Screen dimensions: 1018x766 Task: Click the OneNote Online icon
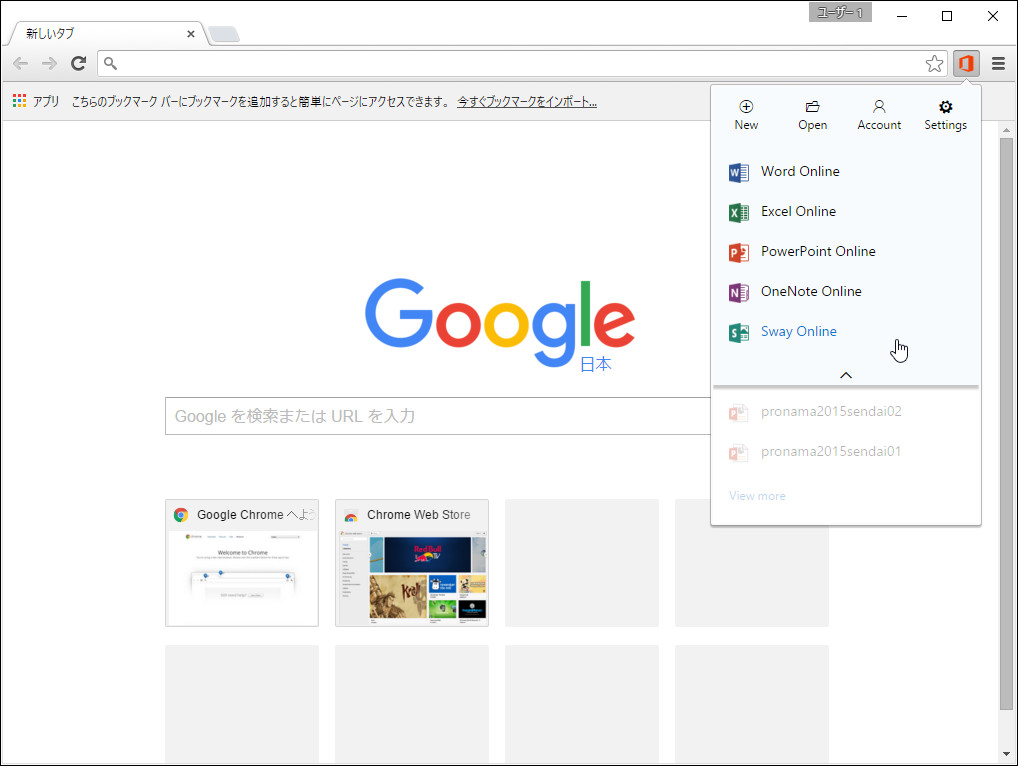click(x=739, y=293)
